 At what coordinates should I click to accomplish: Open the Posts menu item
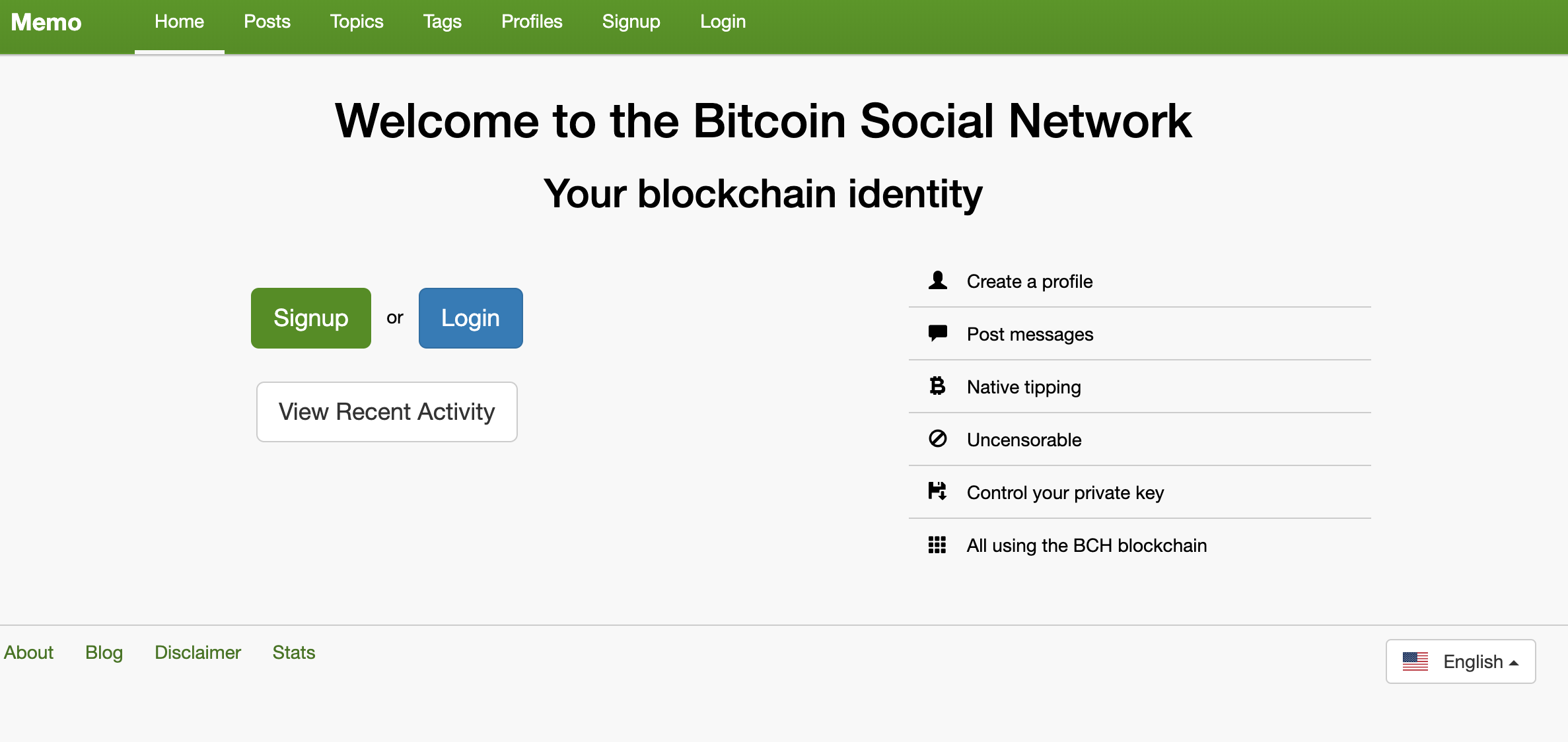coord(267,22)
